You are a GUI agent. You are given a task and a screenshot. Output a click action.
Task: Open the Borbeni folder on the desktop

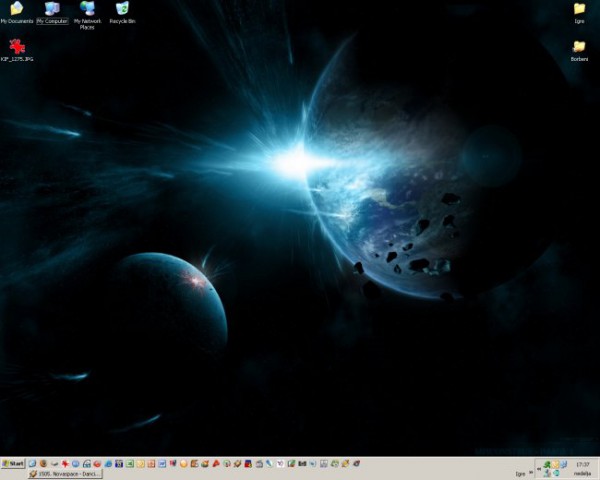579,51
